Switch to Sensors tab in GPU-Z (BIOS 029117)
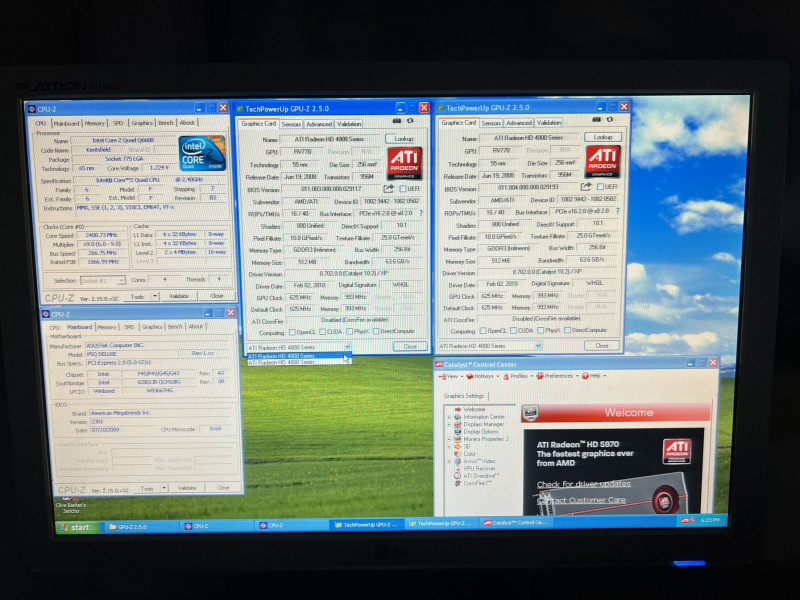 click(x=291, y=124)
